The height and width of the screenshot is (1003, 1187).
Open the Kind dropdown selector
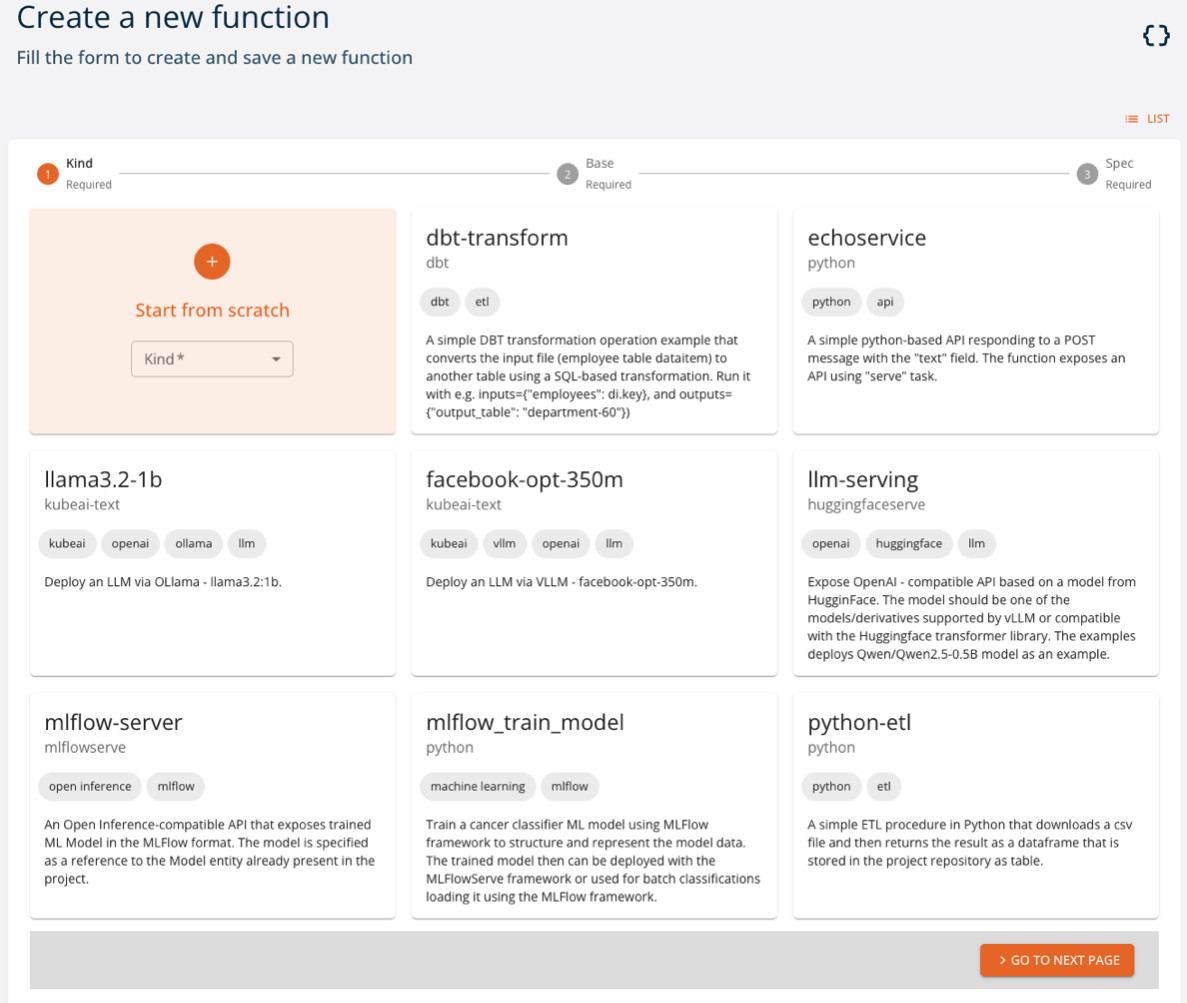pos(212,358)
